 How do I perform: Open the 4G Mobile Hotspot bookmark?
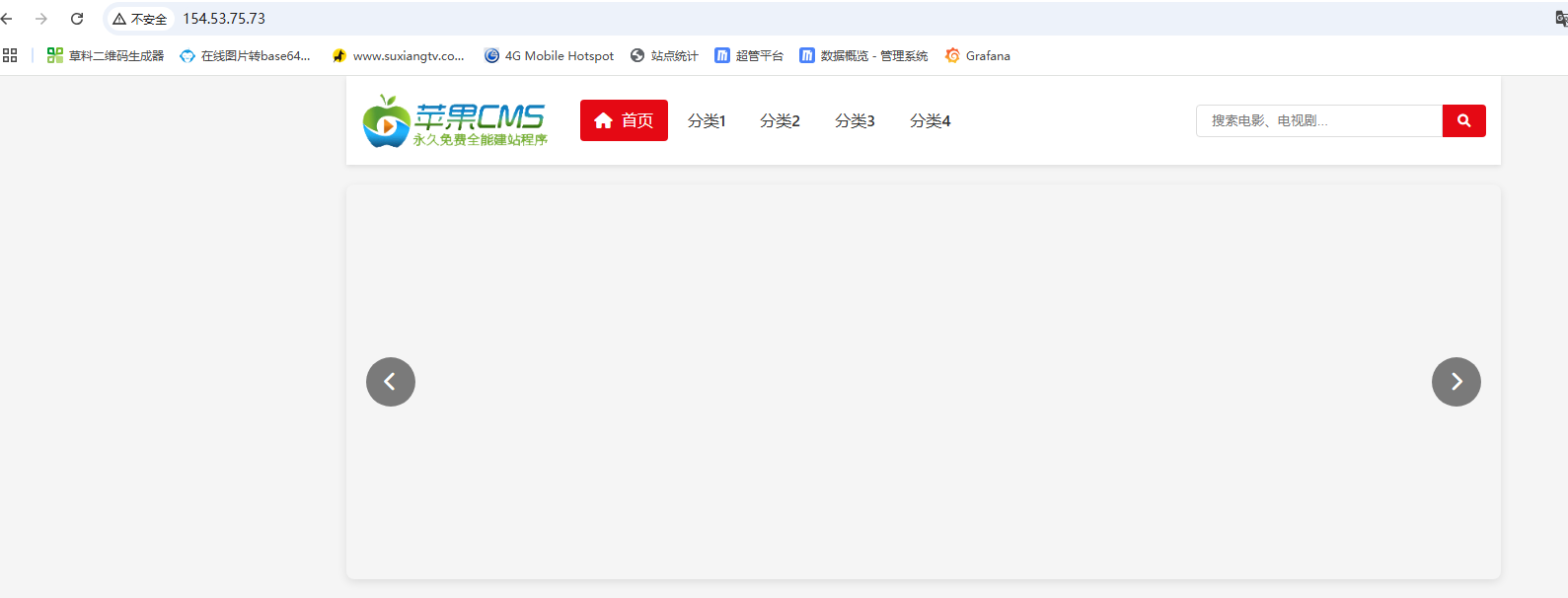[549, 56]
